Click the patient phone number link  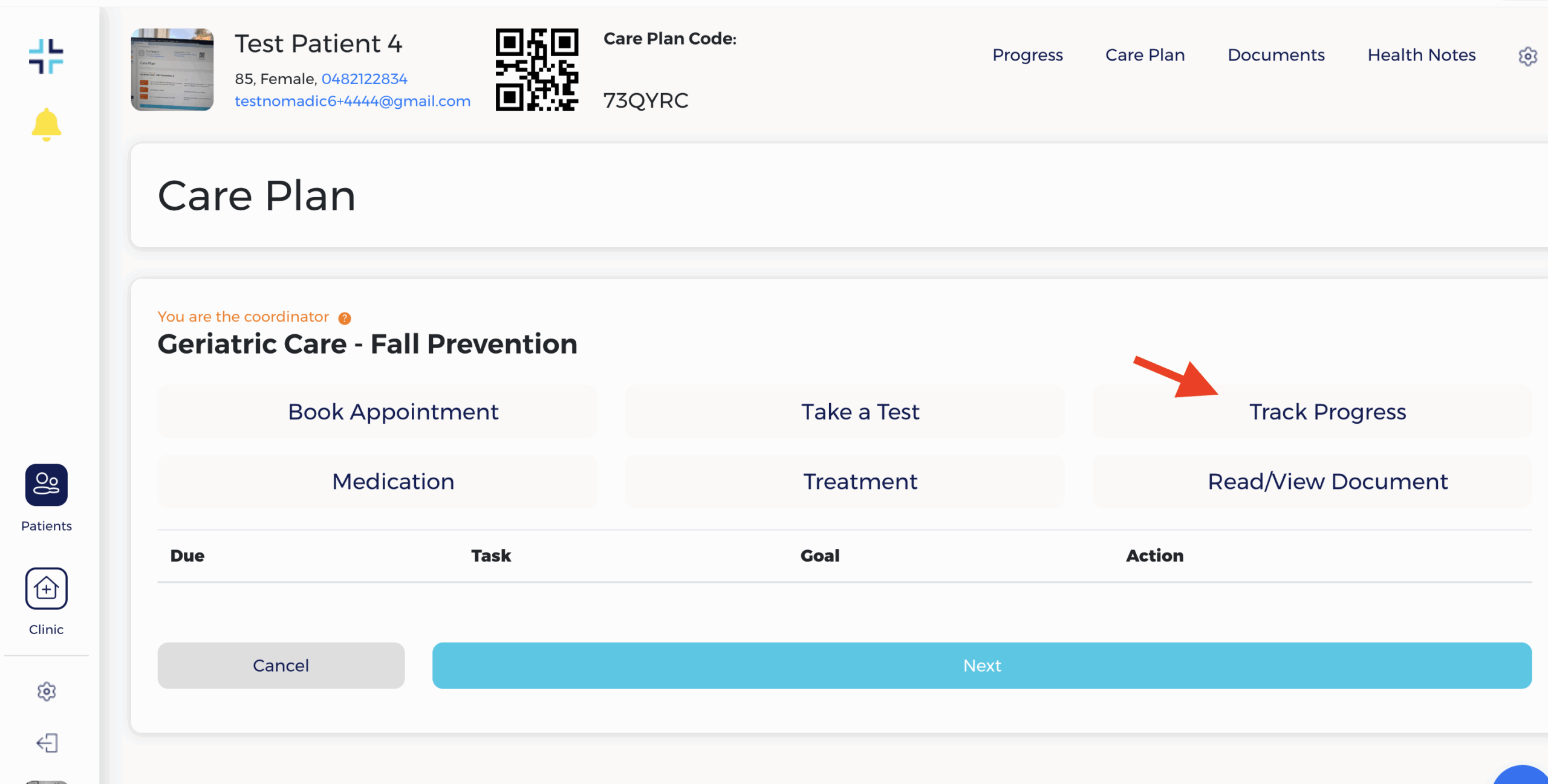(x=364, y=79)
